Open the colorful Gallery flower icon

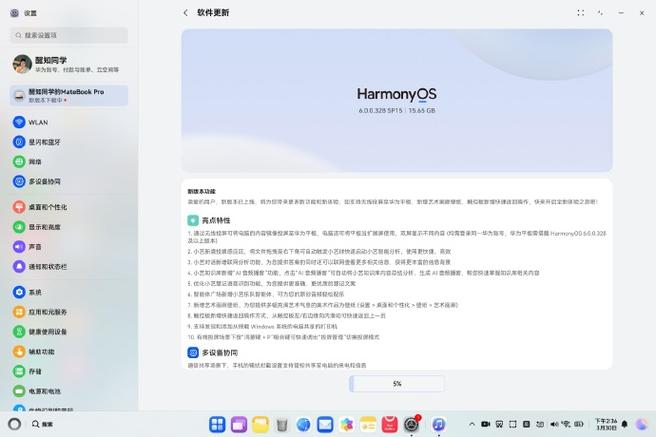[x=346, y=424]
